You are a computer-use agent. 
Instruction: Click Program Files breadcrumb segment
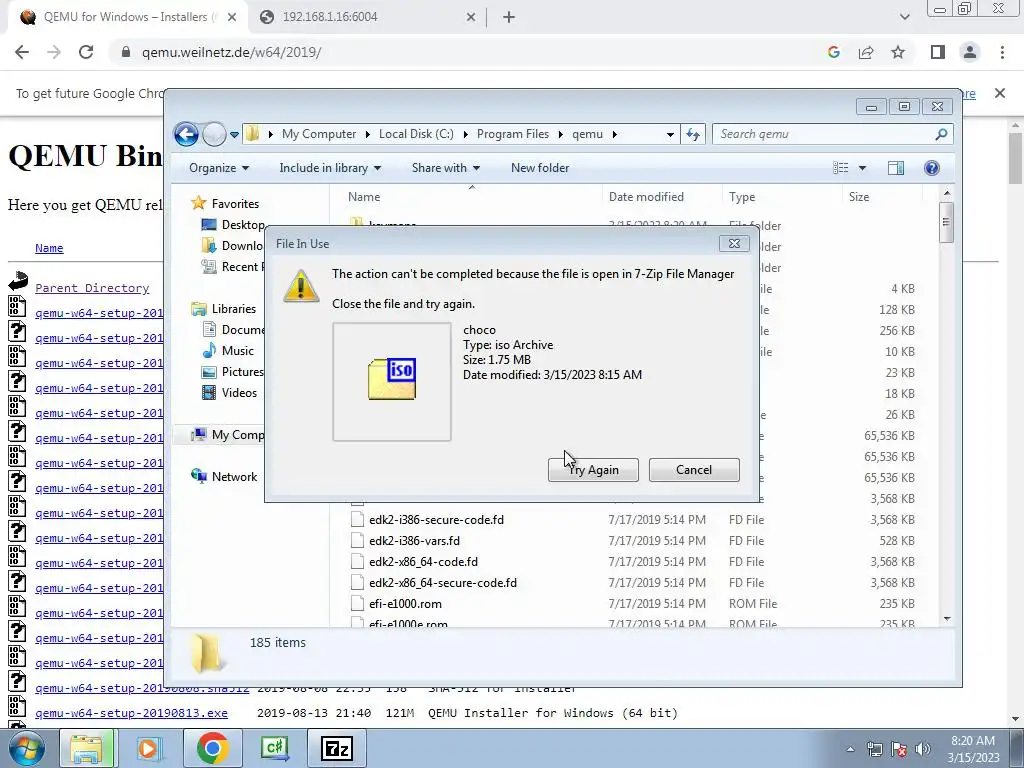(513, 134)
